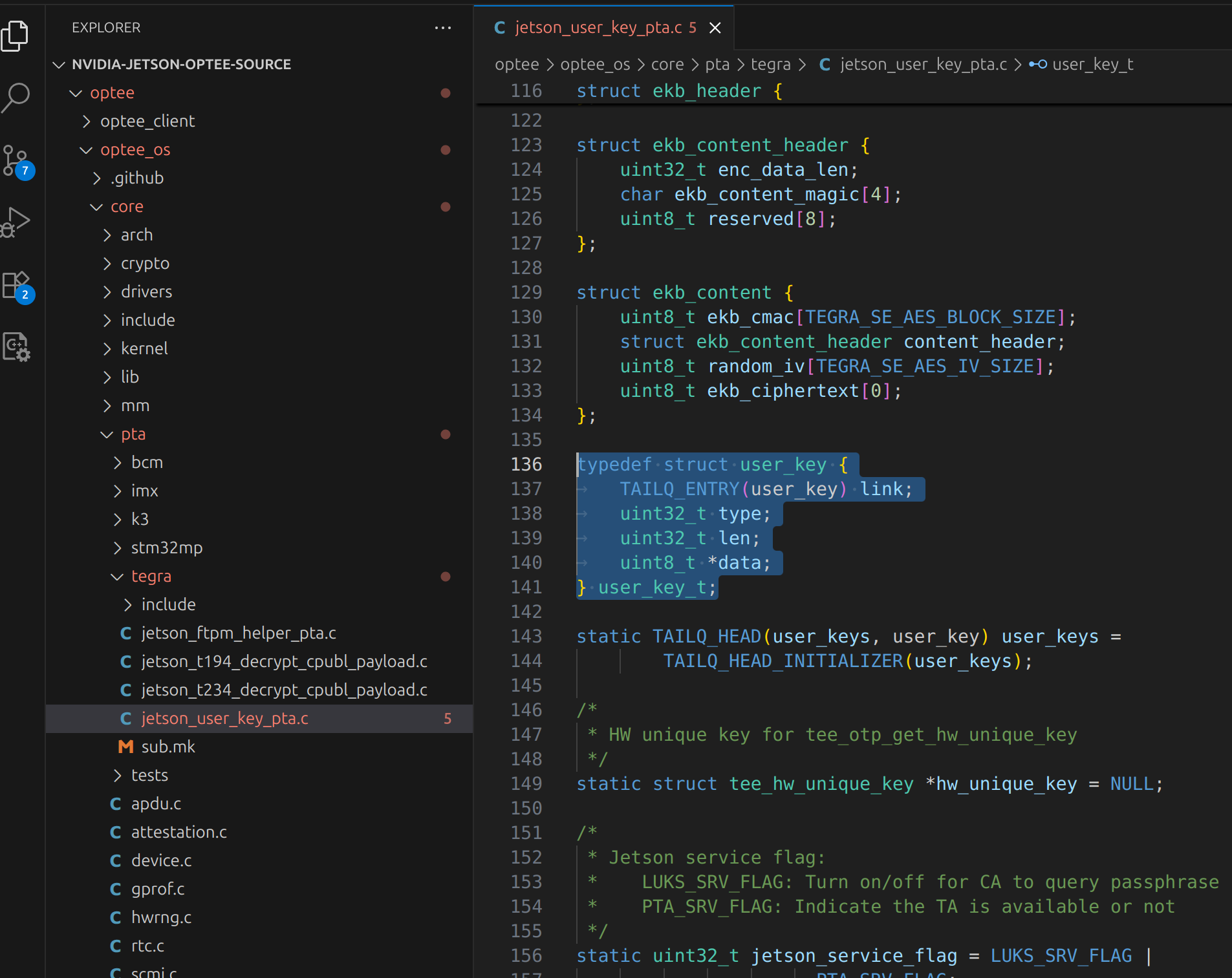
Task: Open the C/C++ settings sidebar icon
Action: pos(16,346)
